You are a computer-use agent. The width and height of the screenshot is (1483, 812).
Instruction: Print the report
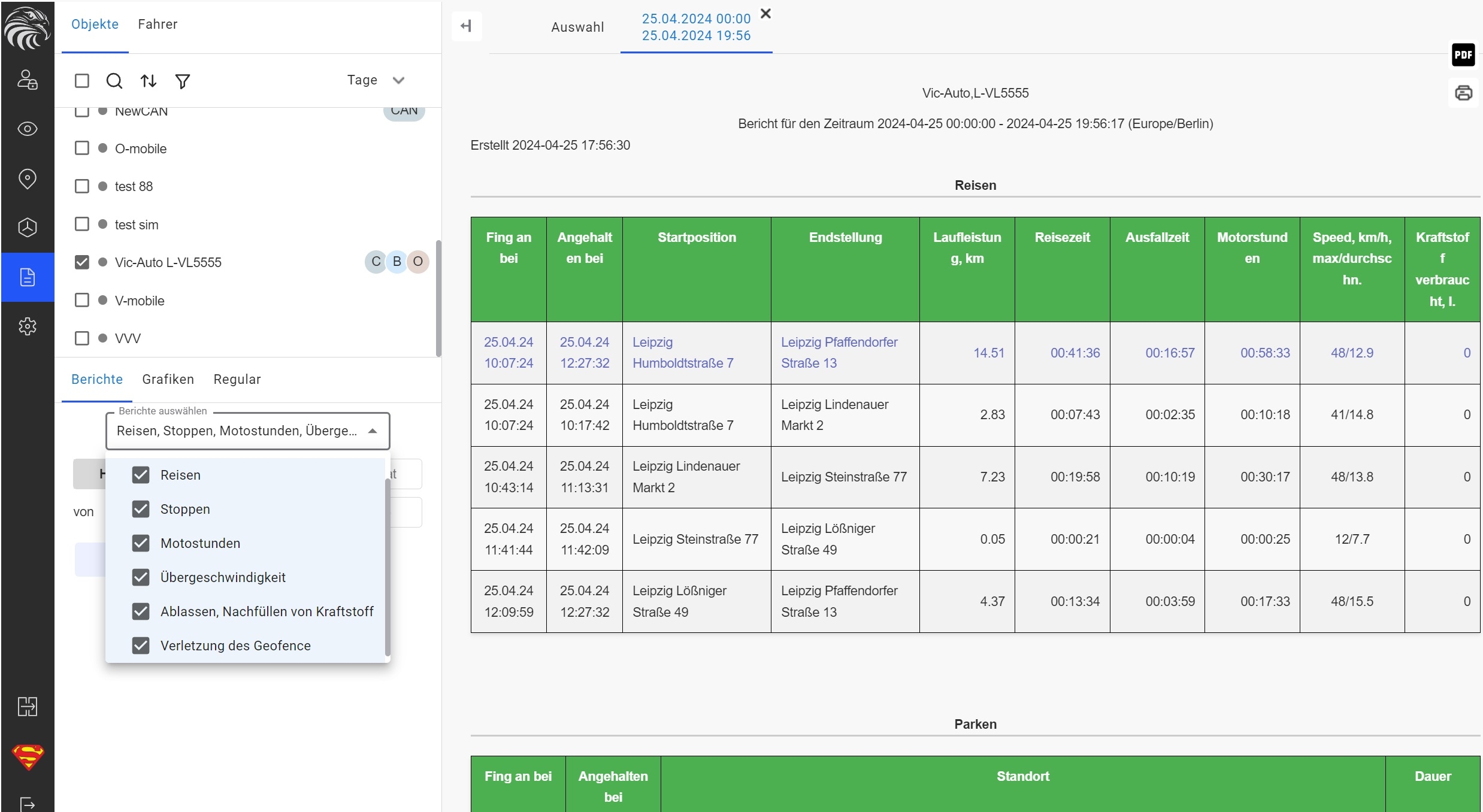[1463, 93]
